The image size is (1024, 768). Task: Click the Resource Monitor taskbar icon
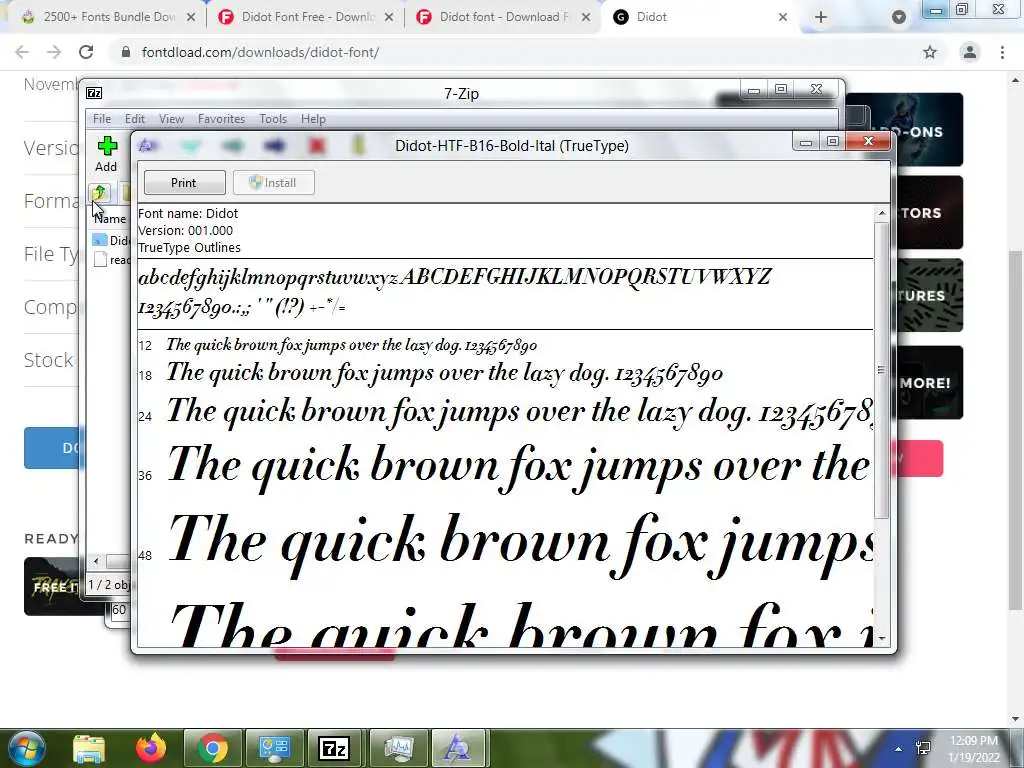tap(398, 748)
